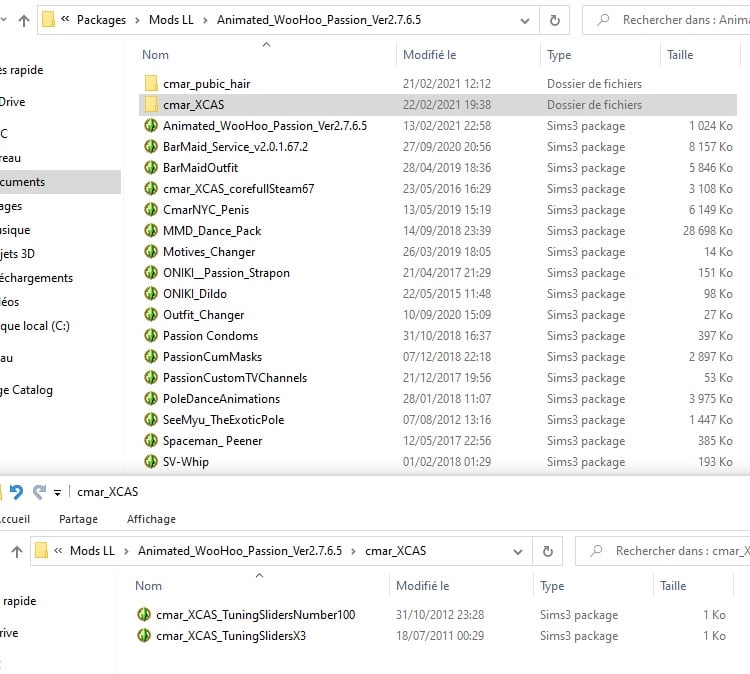Go up one folder level in top window

pos(23,20)
